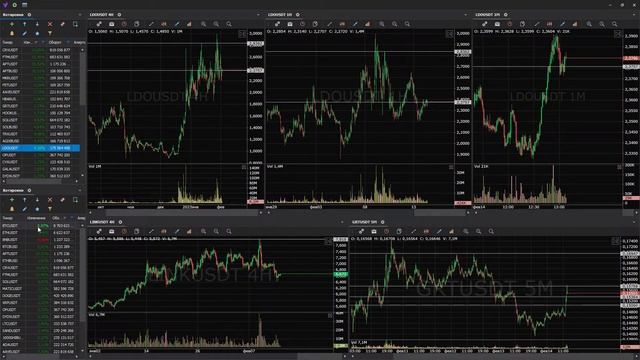Open bell alerts icon in upper watchlist
The height and width of the screenshot is (360, 640).
click(x=12, y=33)
